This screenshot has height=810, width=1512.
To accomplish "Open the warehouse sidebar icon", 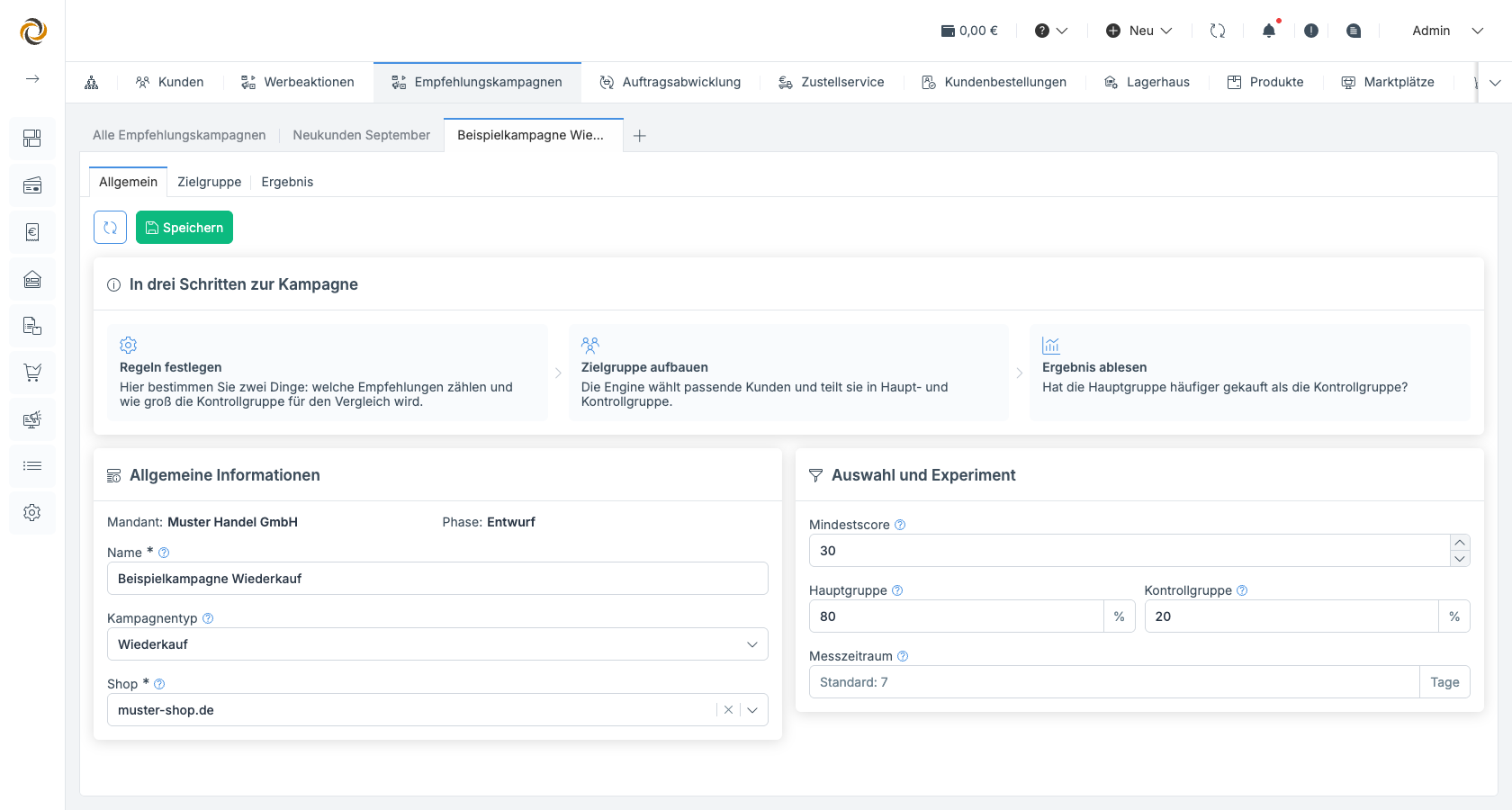I will [32, 279].
